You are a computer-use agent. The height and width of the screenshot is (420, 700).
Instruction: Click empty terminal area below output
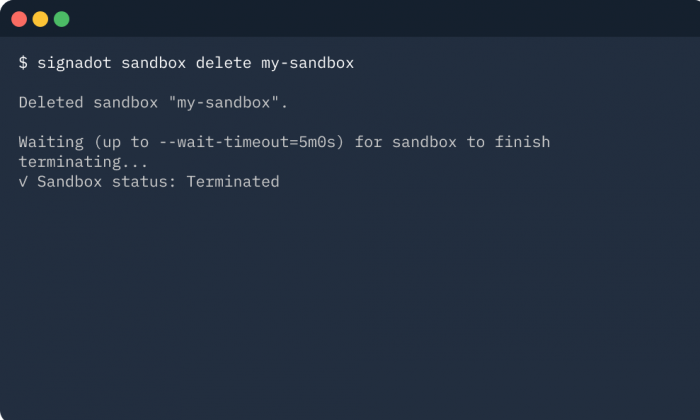[350, 304]
